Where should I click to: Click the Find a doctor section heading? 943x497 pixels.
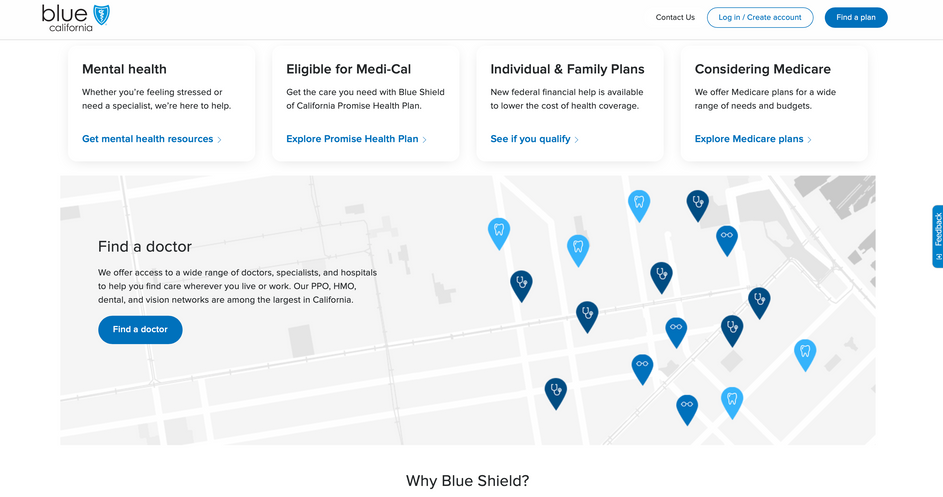click(145, 247)
